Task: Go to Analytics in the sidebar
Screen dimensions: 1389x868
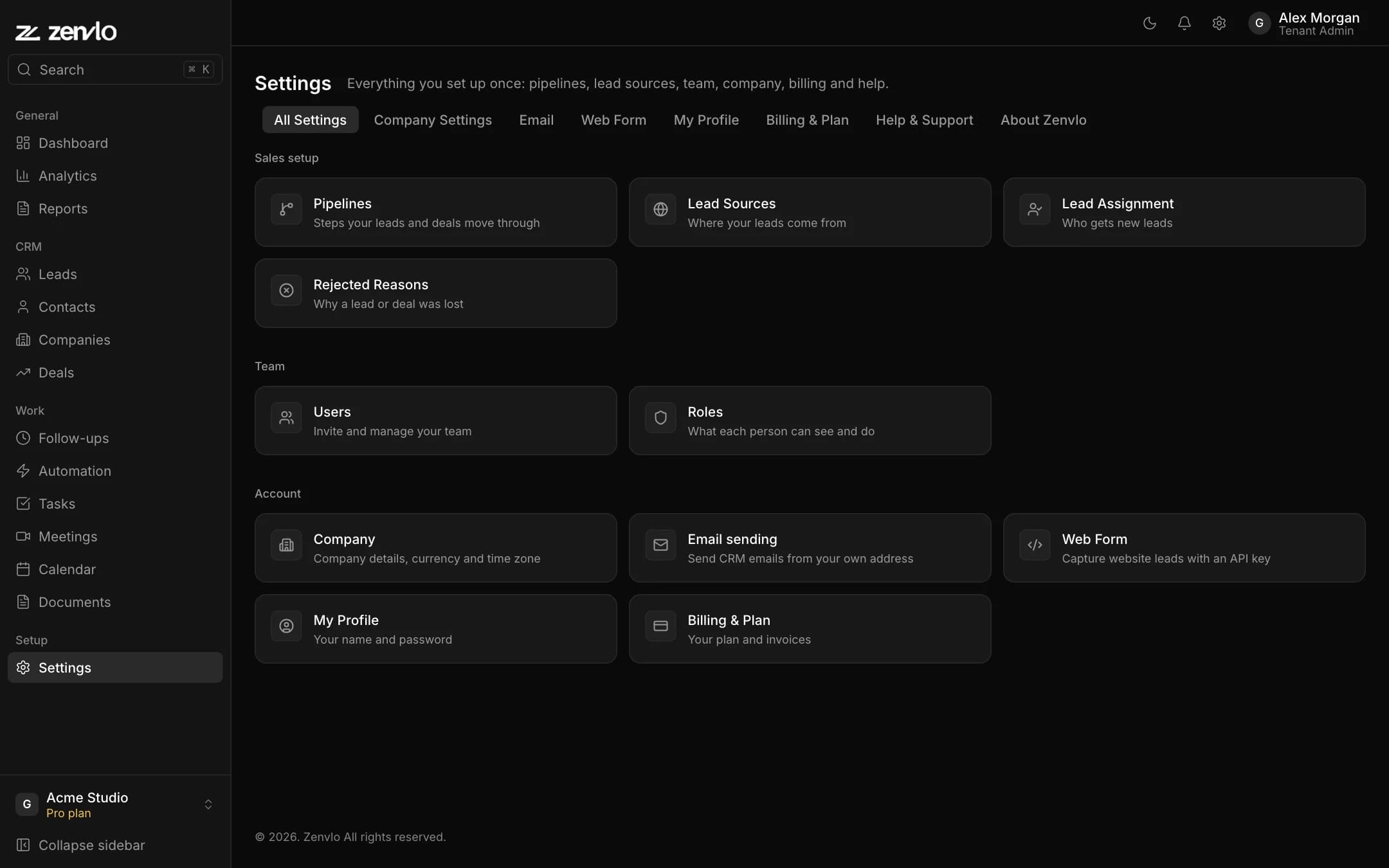Action: pos(115,176)
